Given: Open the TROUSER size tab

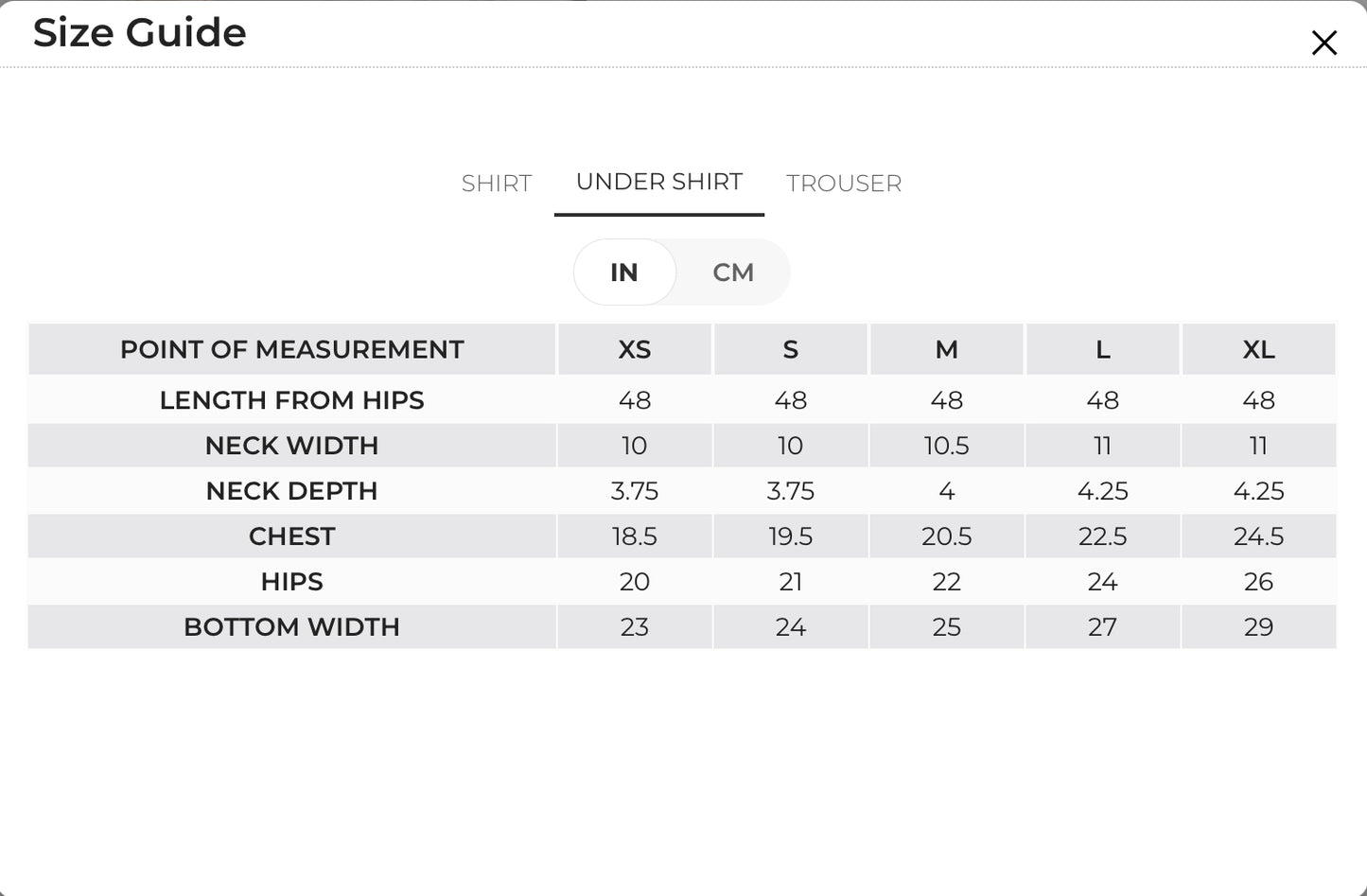Looking at the screenshot, I should [844, 184].
